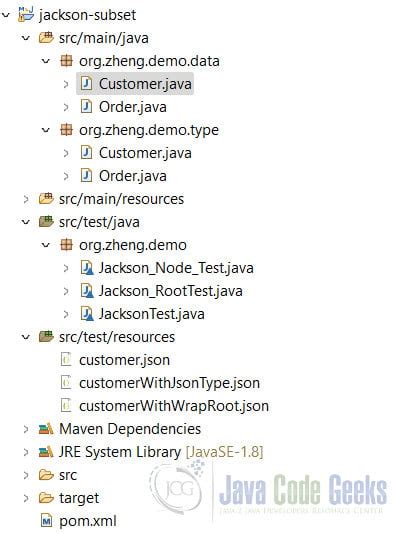Expand the highlighted Customer.java in data package

tap(66, 84)
